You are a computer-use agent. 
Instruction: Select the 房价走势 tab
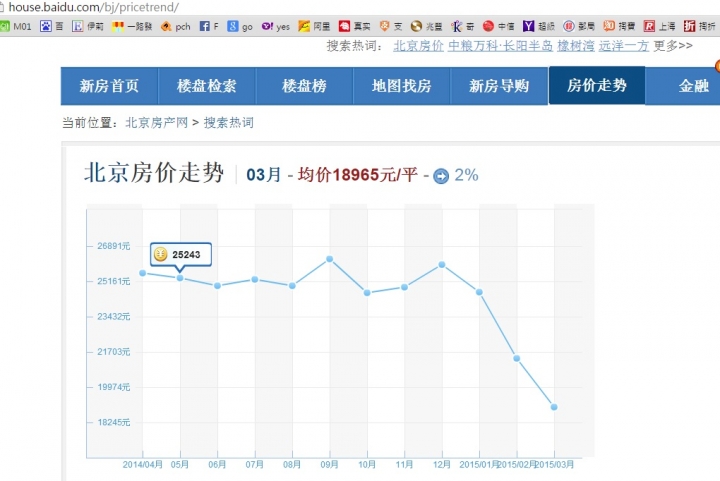point(596,85)
